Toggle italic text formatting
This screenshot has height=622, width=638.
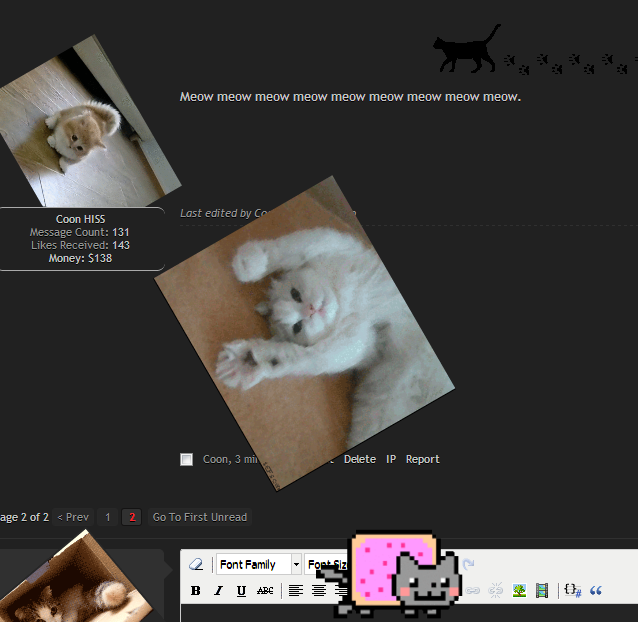[x=218, y=591]
